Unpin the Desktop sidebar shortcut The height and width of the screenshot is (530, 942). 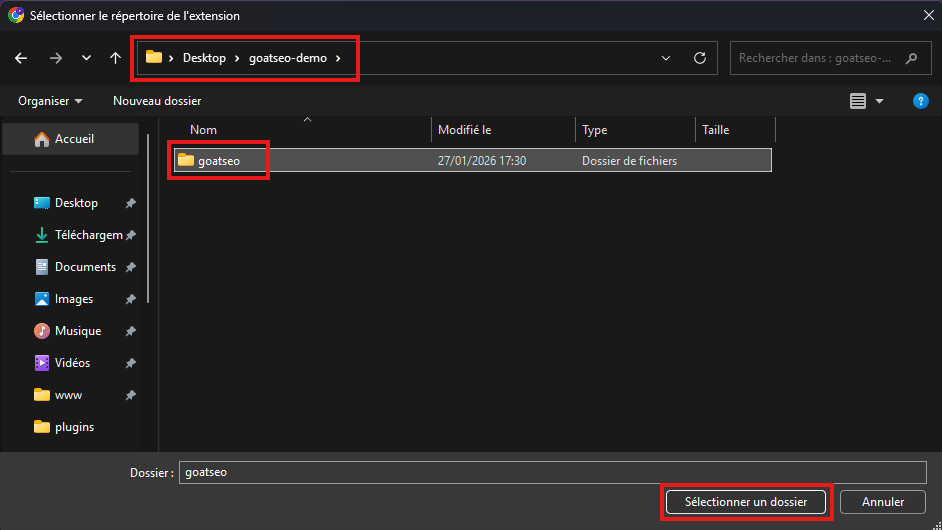point(130,203)
